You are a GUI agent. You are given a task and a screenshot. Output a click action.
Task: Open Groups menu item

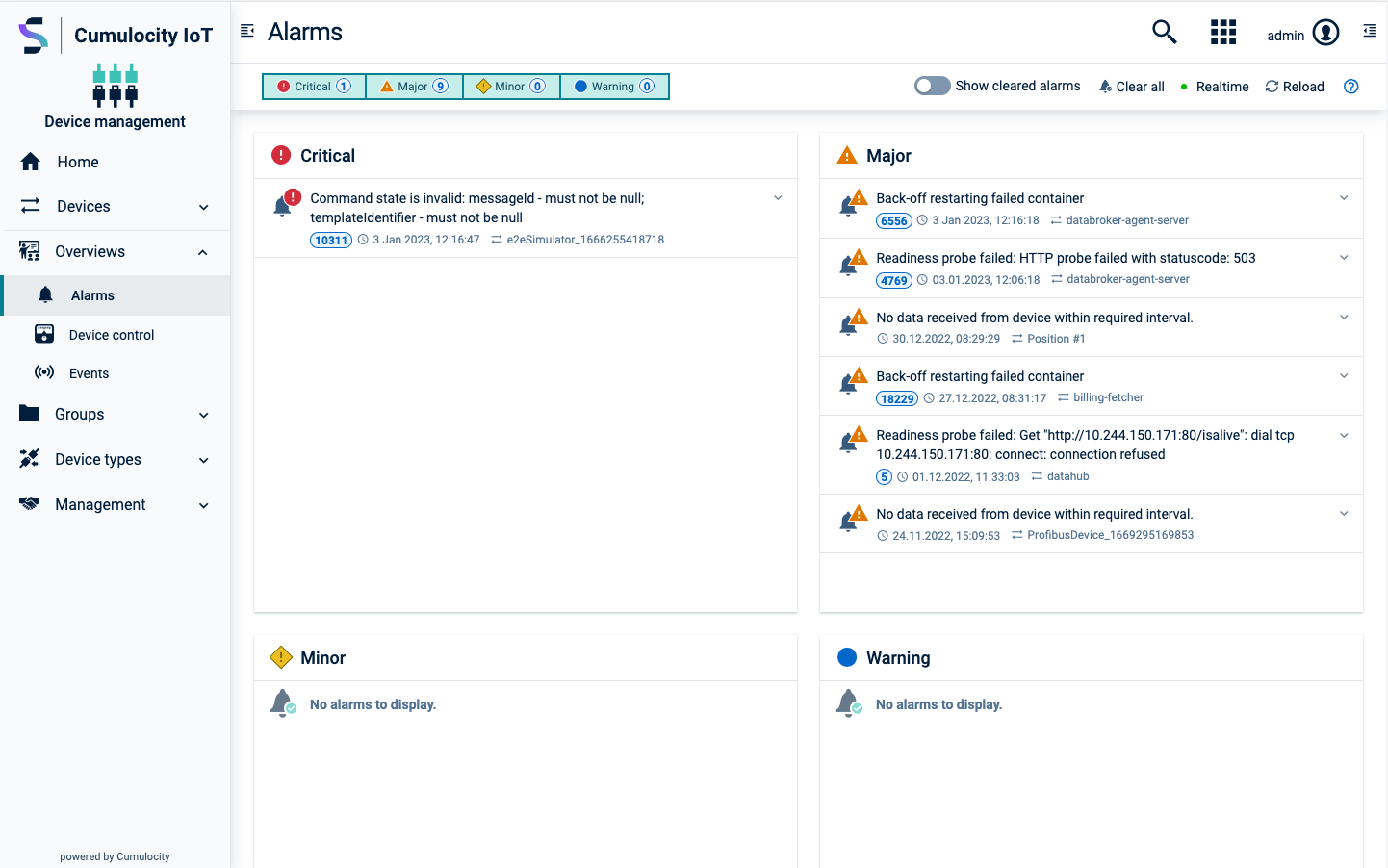click(116, 414)
